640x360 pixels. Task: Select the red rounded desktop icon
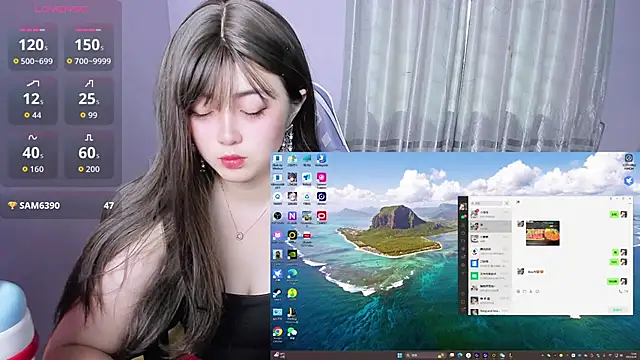click(322, 216)
